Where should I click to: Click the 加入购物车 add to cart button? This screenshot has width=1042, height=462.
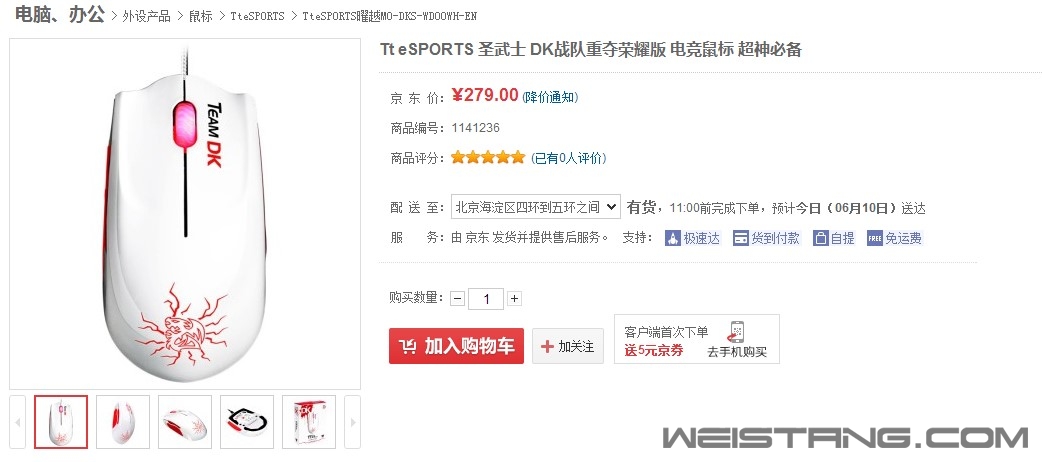(456, 346)
